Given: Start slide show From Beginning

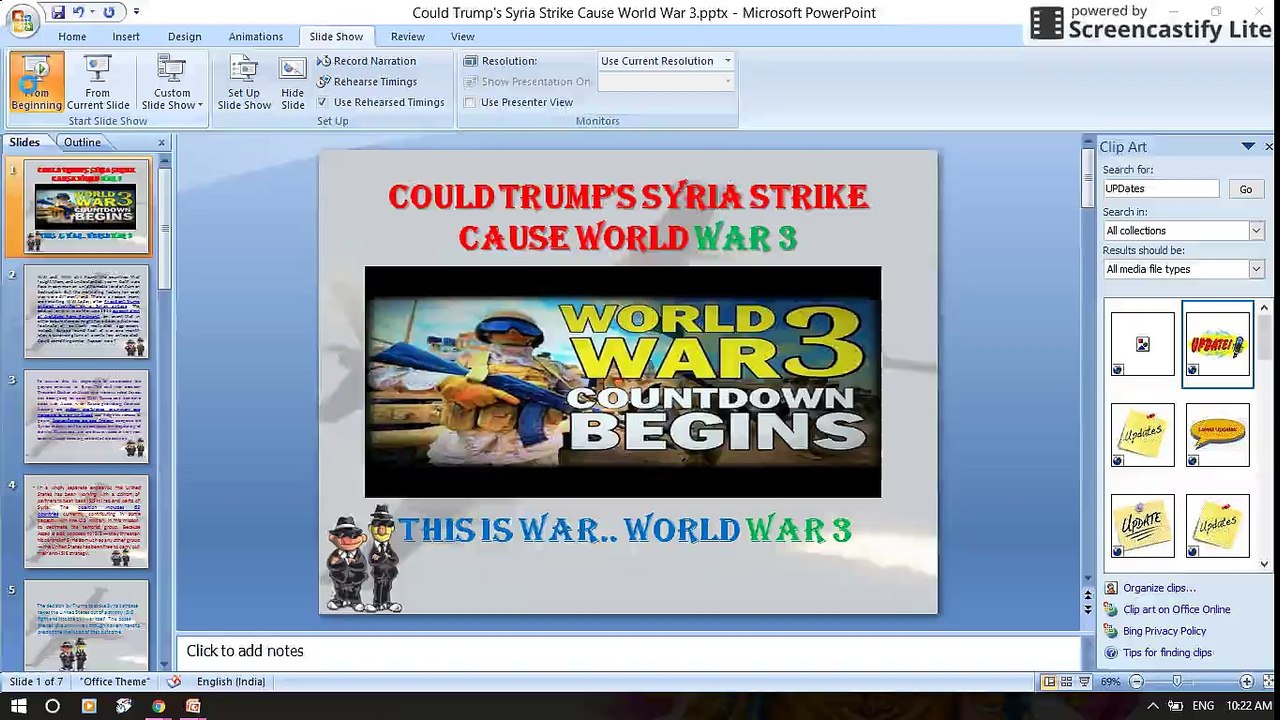Looking at the screenshot, I should click(x=37, y=82).
